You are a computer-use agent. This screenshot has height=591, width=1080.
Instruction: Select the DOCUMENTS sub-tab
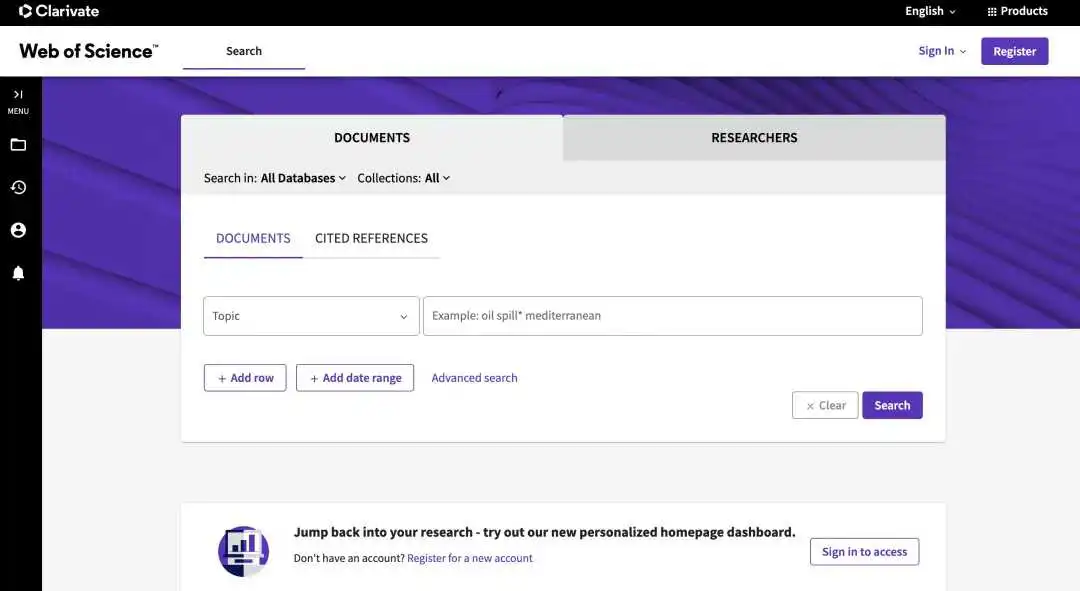[253, 238]
